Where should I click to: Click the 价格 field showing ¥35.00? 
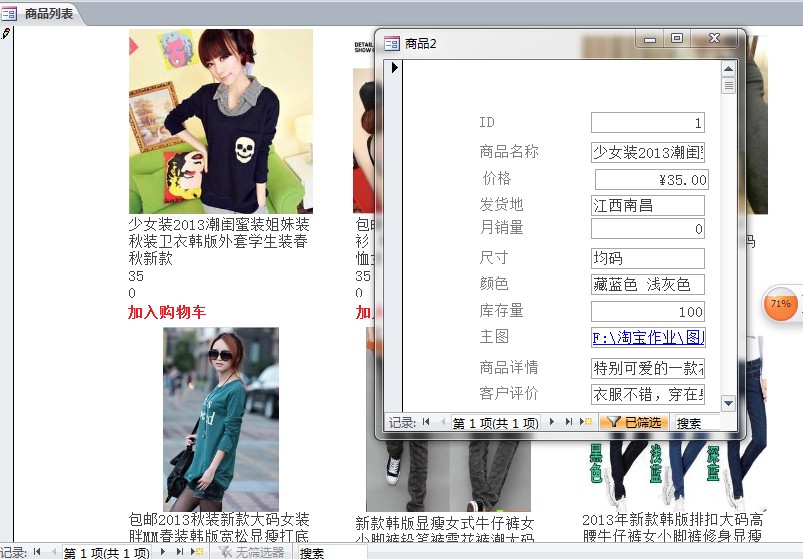pyautogui.click(x=651, y=180)
